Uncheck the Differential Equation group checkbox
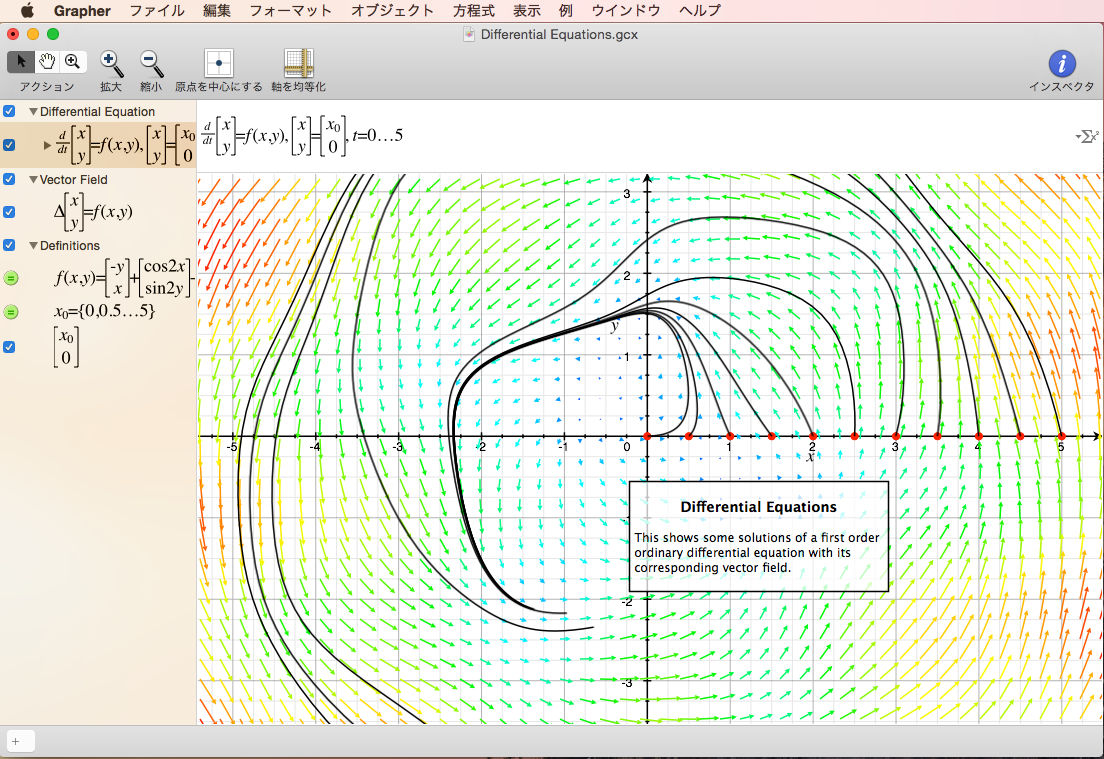 click(9, 111)
